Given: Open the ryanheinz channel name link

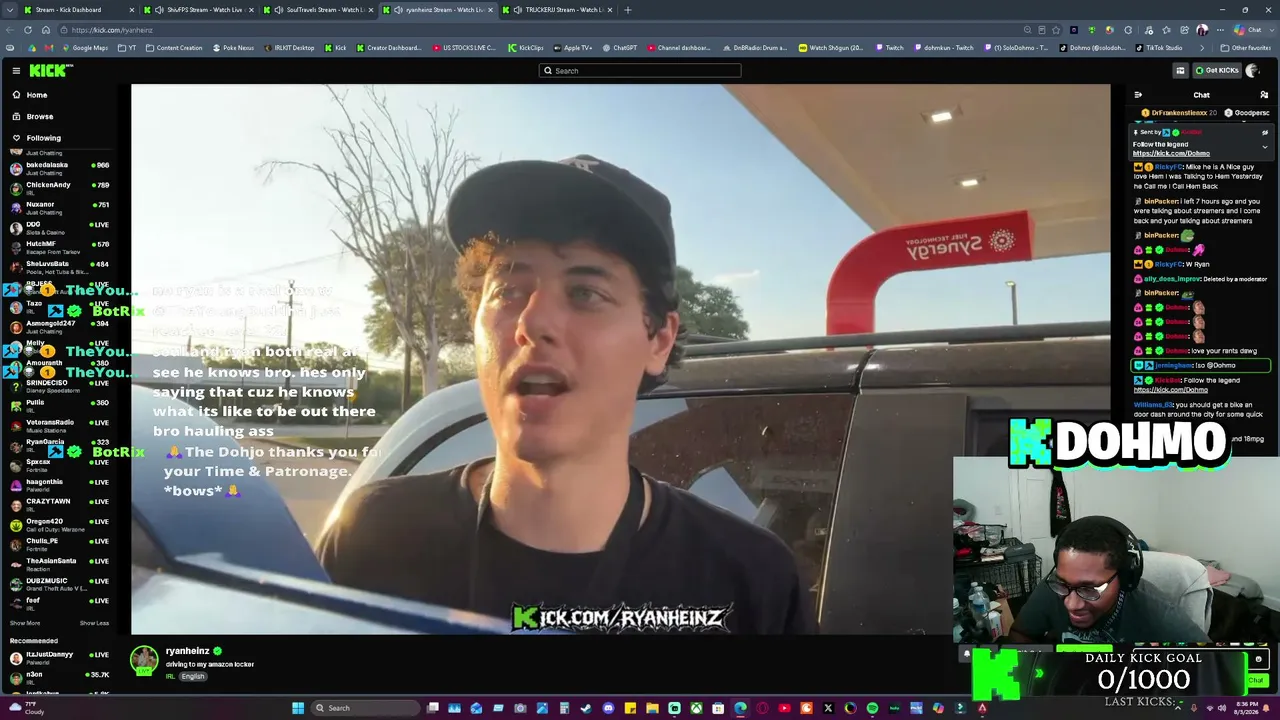Looking at the screenshot, I should point(187,651).
